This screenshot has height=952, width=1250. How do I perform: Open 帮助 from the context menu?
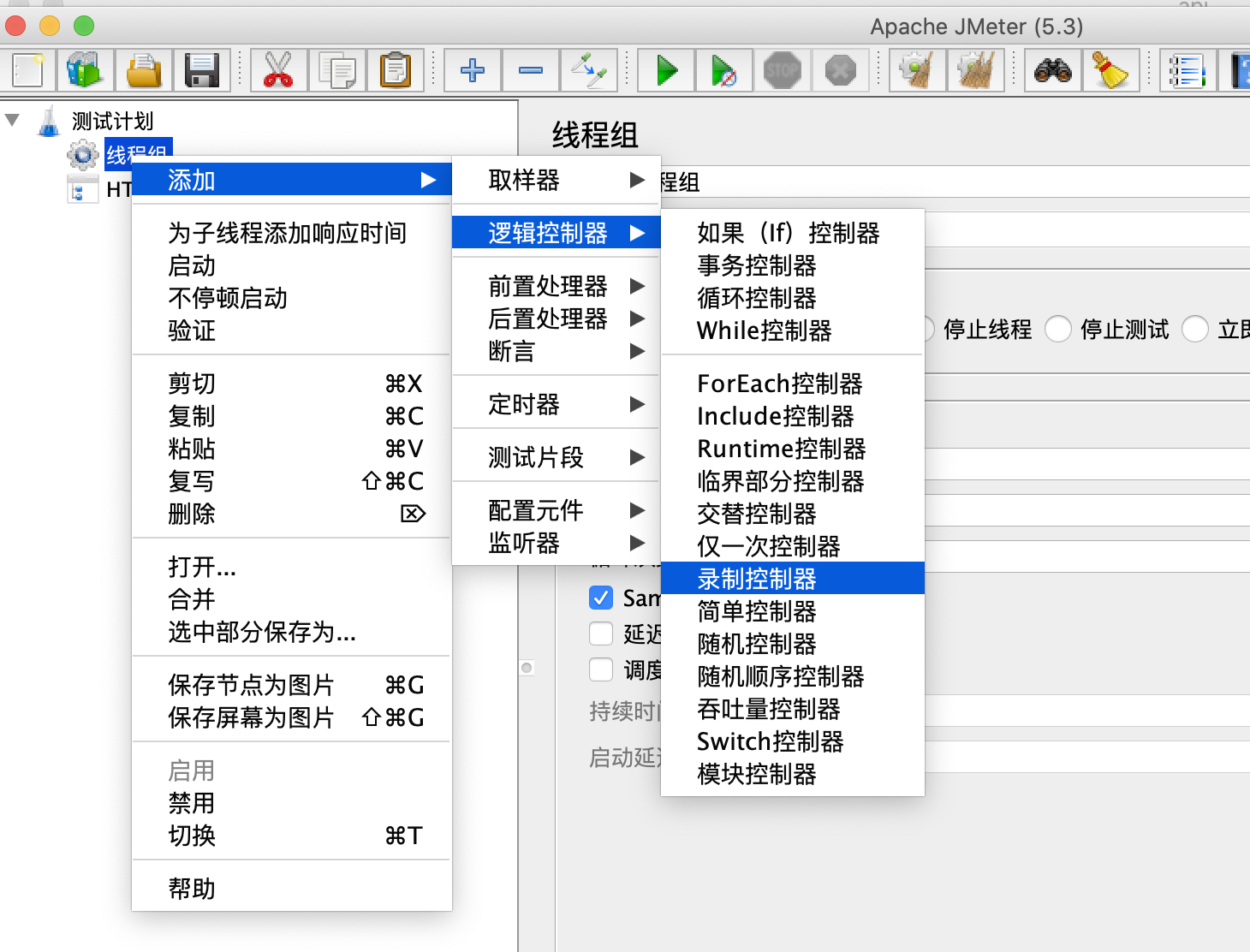point(292,889)
